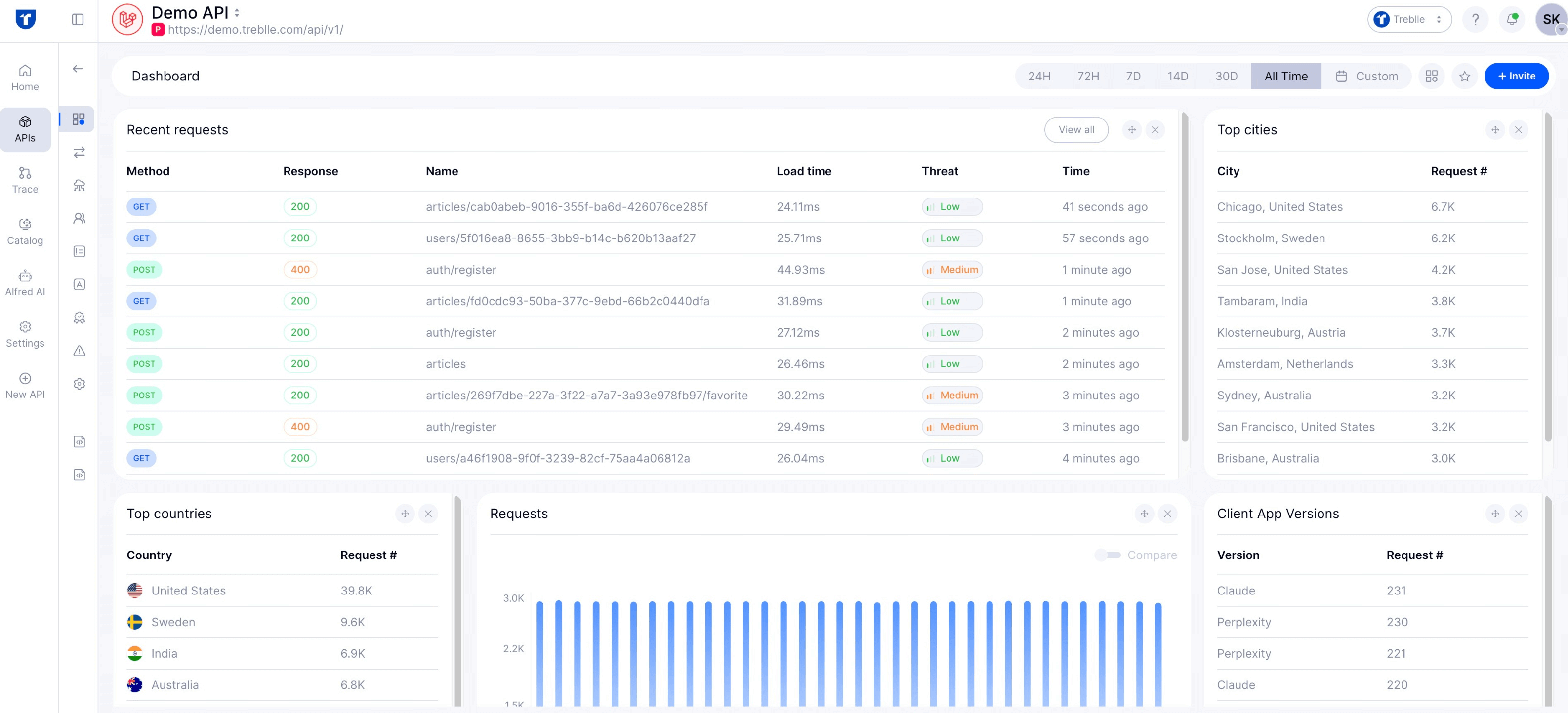This screenshot has height=713, width=1568.
Task: Open the Trace section in sidebar
Action: tap(25, 180)
